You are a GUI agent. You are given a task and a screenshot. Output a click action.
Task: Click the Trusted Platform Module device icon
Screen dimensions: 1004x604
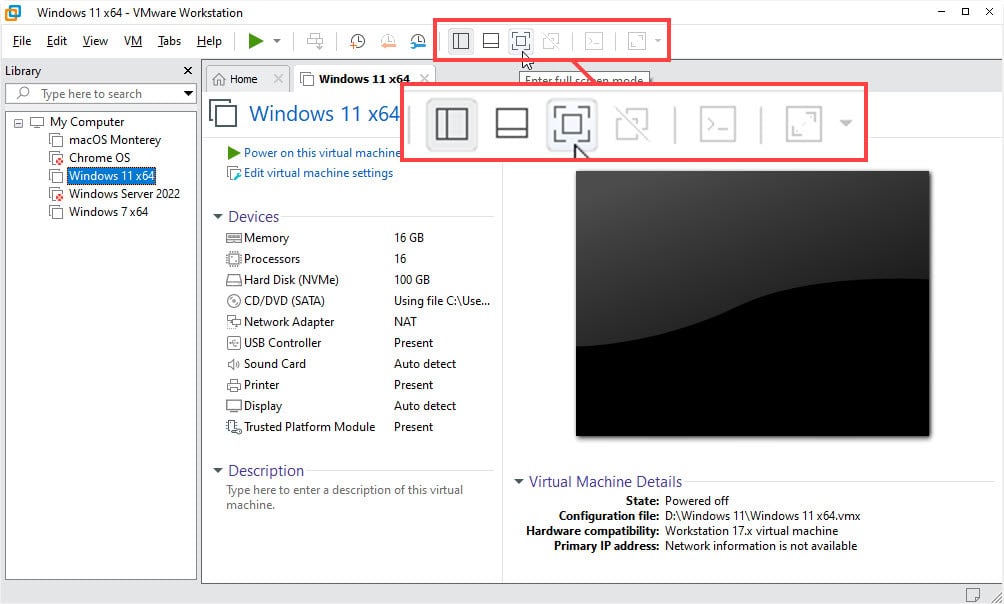coord(234,427)
